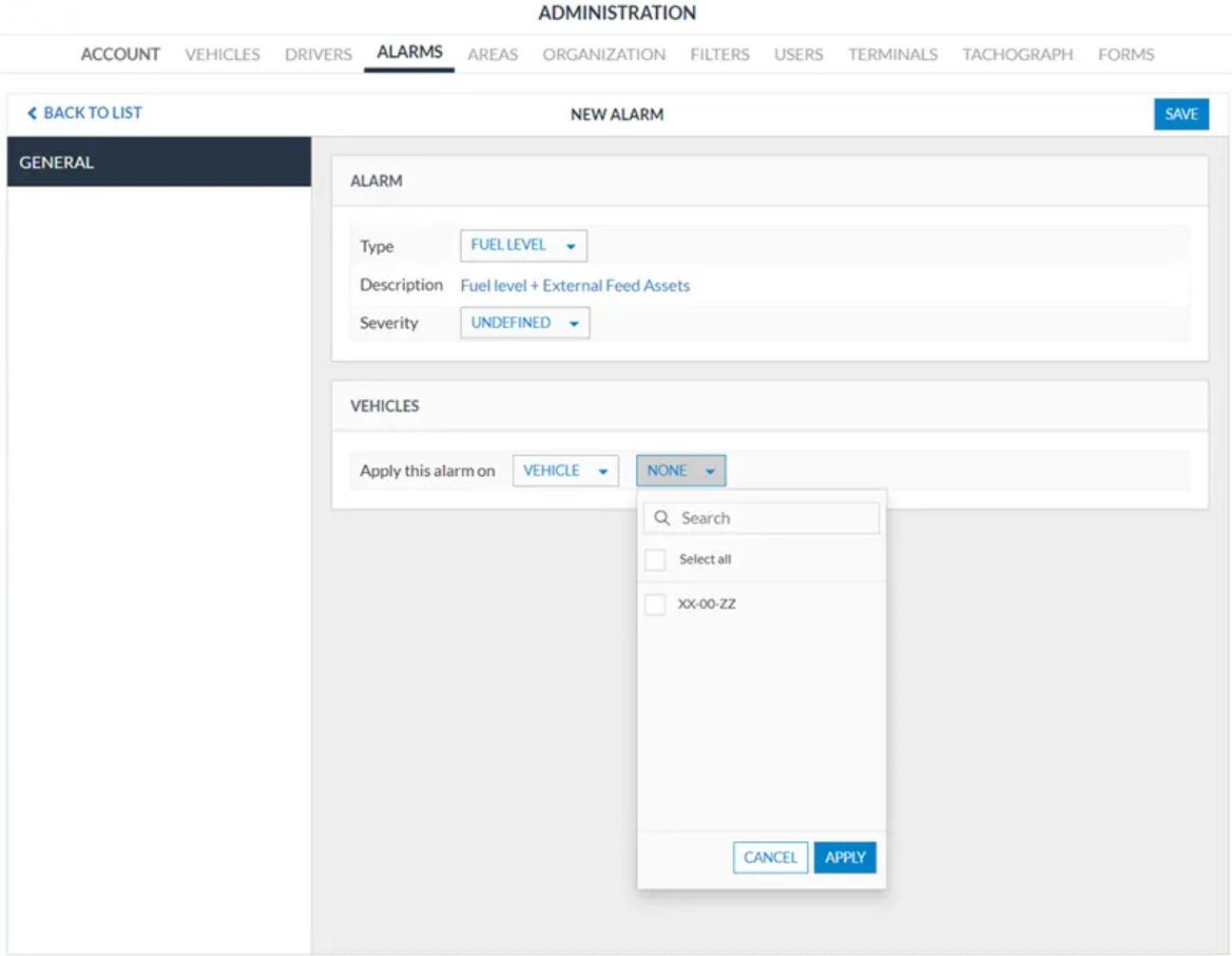Click the search magnifier icon
Viewport: 1232px width, 956px height.
coord(663,518)
